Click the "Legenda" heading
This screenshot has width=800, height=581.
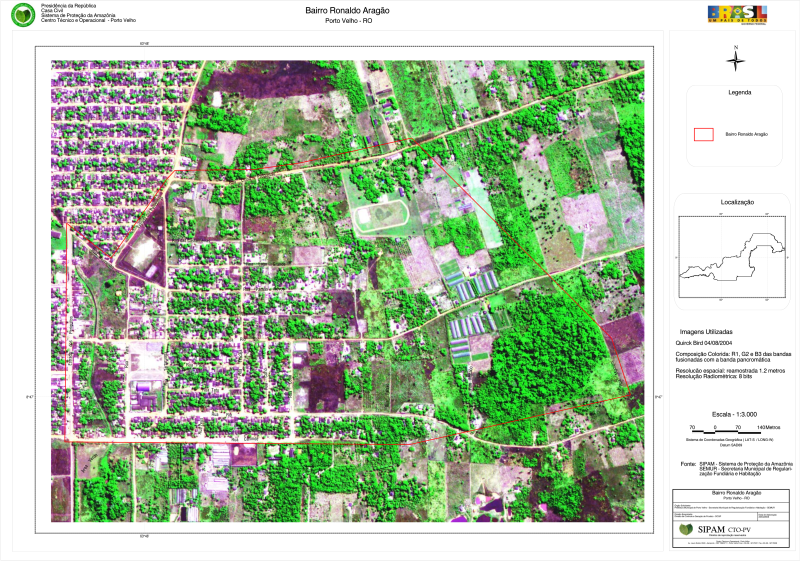pos(739,92)
